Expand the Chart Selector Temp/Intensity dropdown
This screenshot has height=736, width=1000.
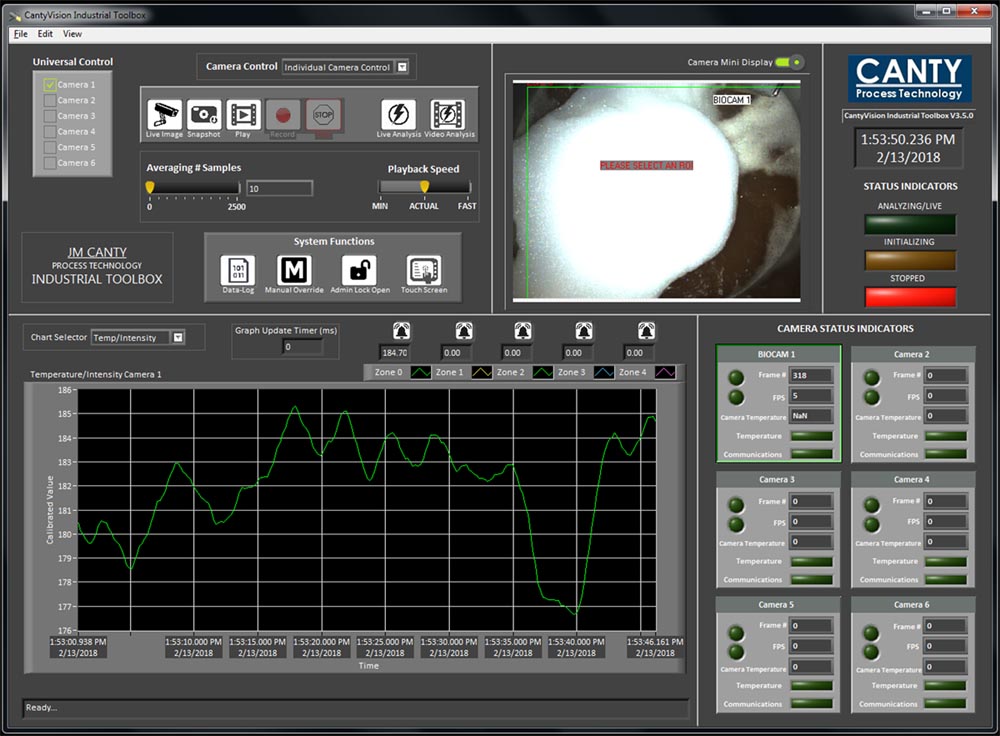178,338
